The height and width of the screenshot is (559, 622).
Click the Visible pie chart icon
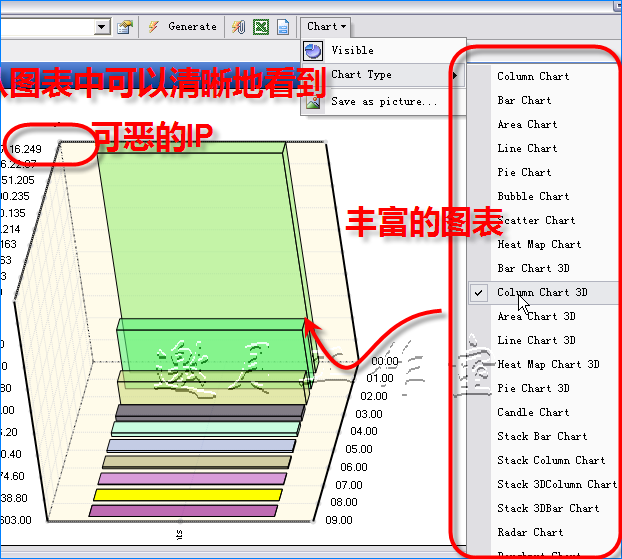click(313, 51)
